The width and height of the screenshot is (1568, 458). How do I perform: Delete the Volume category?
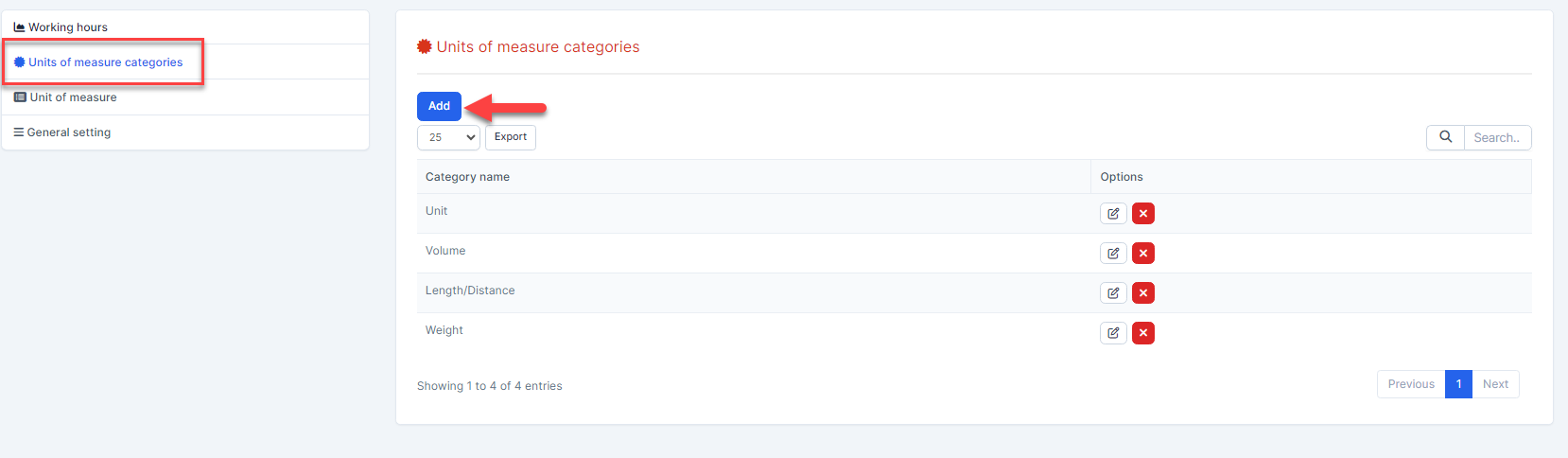click(x=1143, y=254)
